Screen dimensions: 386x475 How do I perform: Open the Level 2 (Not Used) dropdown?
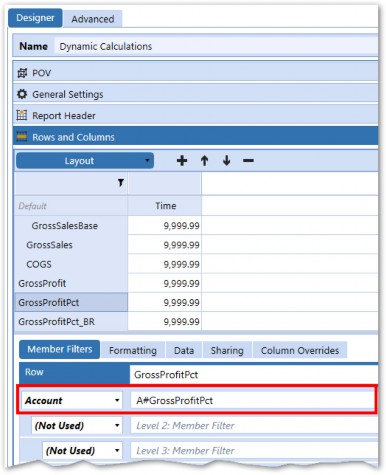point(77,425)
